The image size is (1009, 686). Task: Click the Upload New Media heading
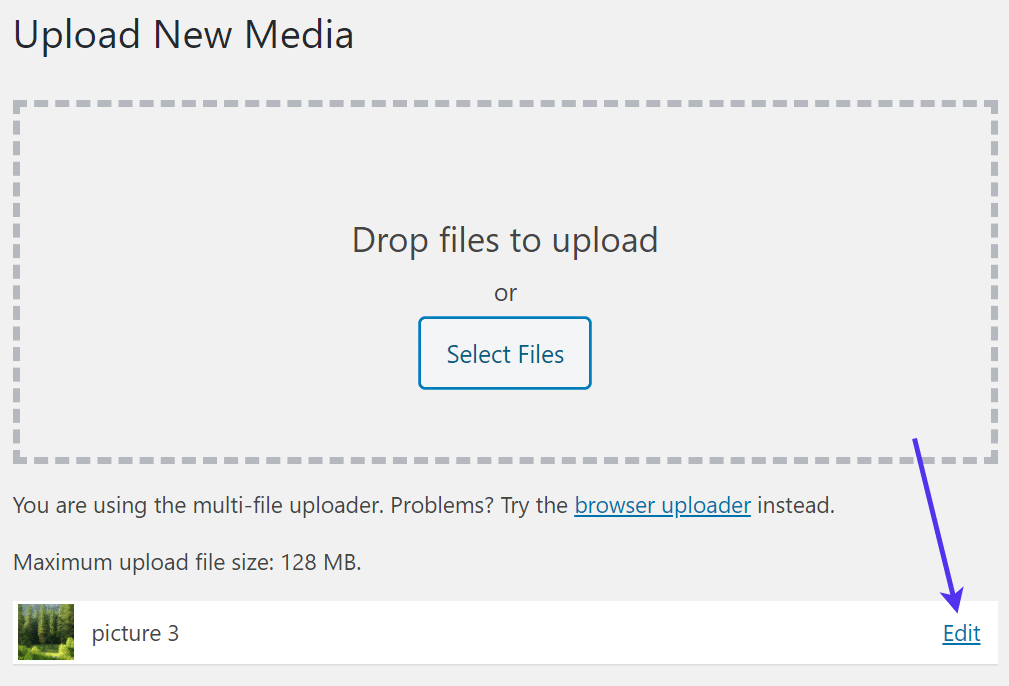click(183, 35)
